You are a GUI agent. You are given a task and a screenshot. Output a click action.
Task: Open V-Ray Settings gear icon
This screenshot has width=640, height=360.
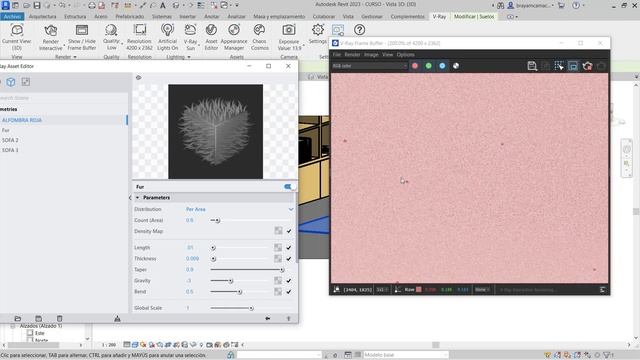[318, 30]
